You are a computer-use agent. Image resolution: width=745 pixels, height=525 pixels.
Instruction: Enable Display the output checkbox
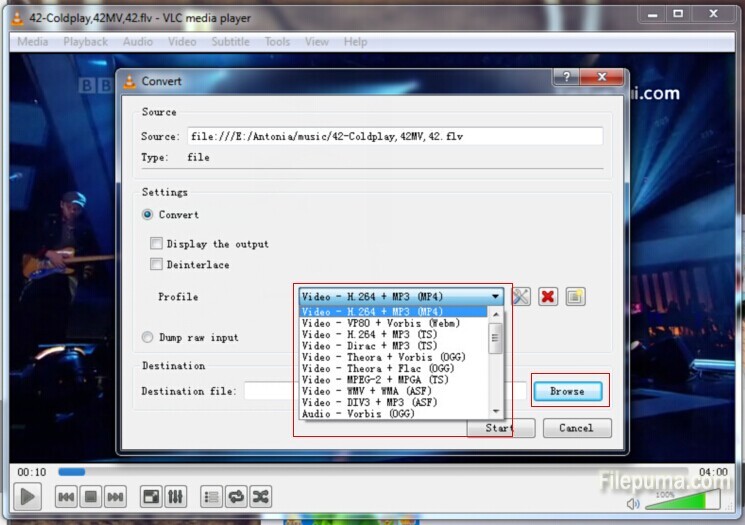[156, 244]
